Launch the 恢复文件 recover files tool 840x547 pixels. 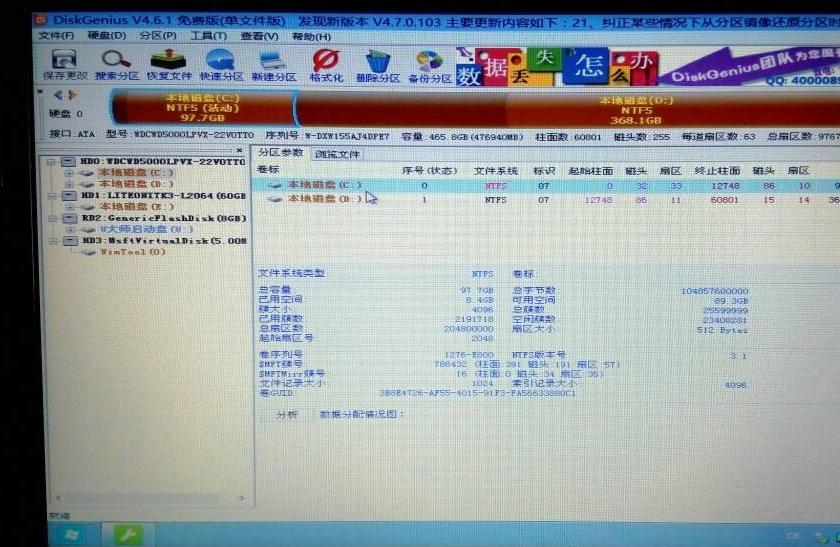(x=169, y=65)
